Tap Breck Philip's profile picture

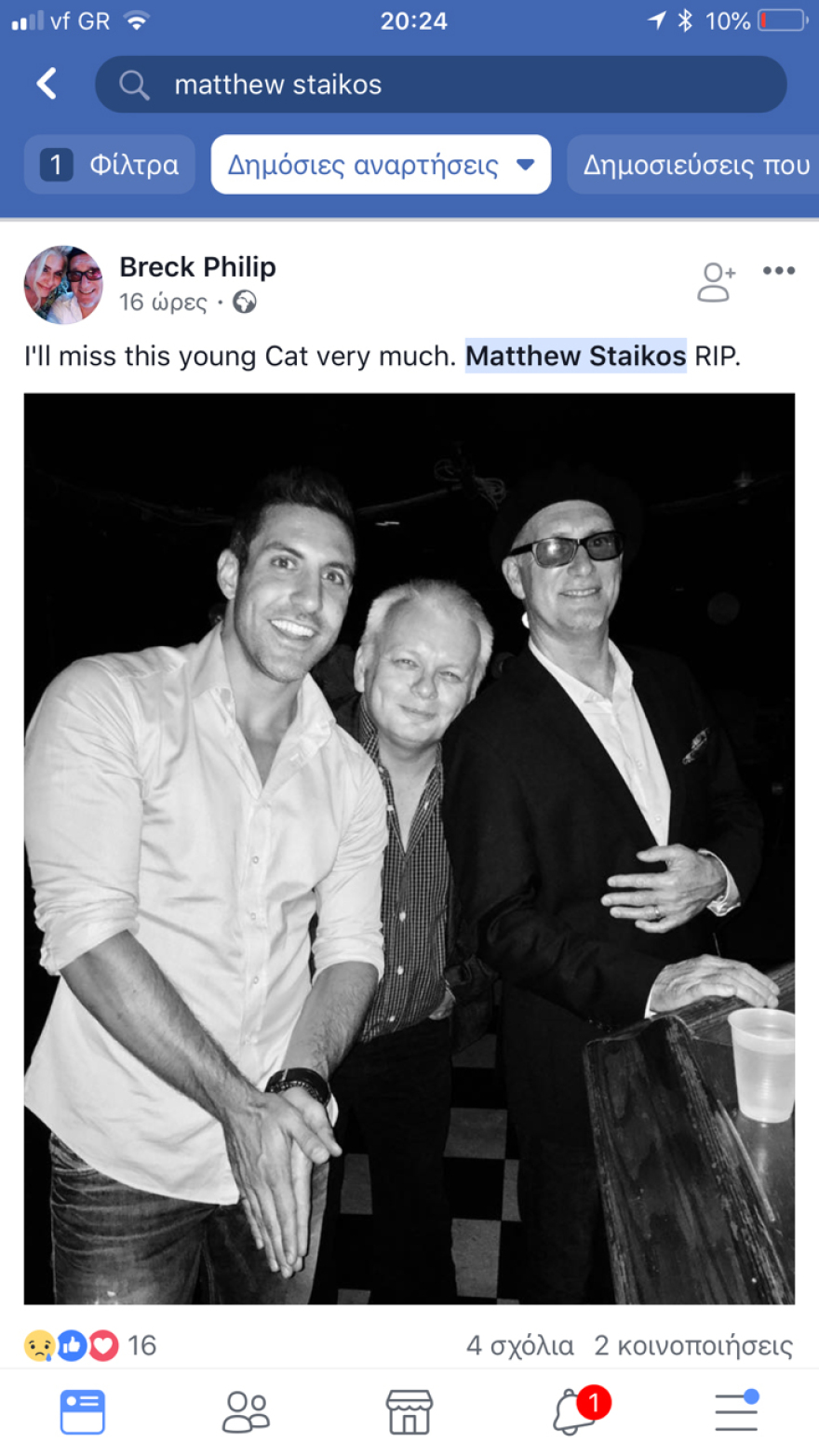[63, 285]
